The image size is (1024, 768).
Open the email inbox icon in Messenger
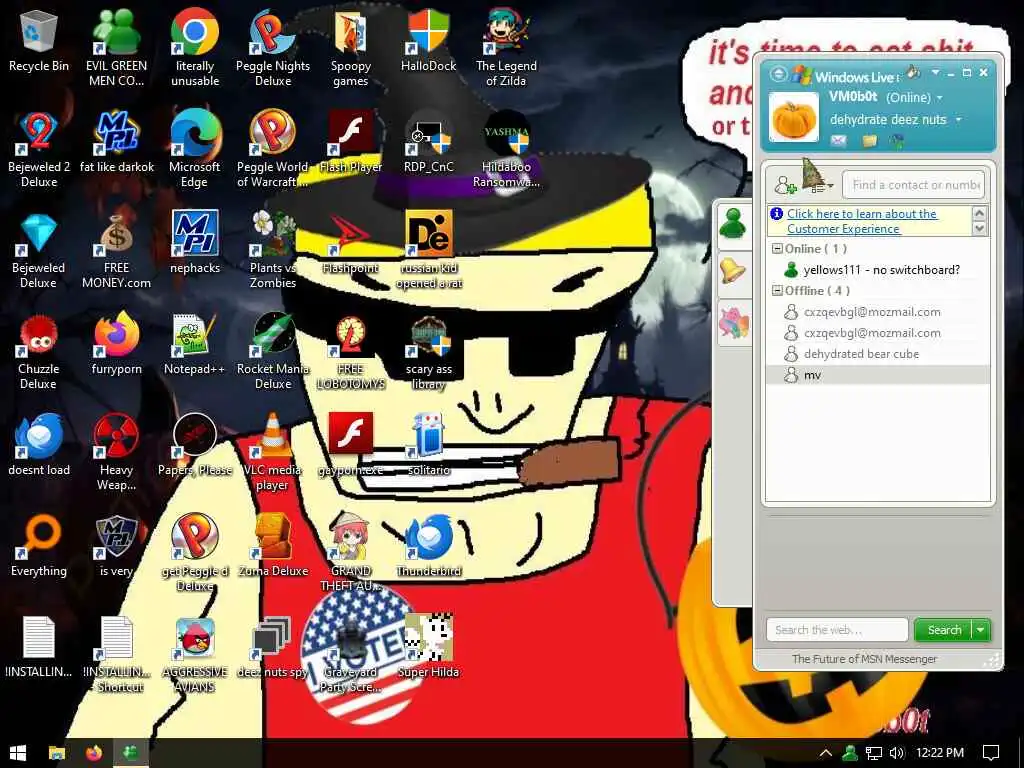[839, 140]
